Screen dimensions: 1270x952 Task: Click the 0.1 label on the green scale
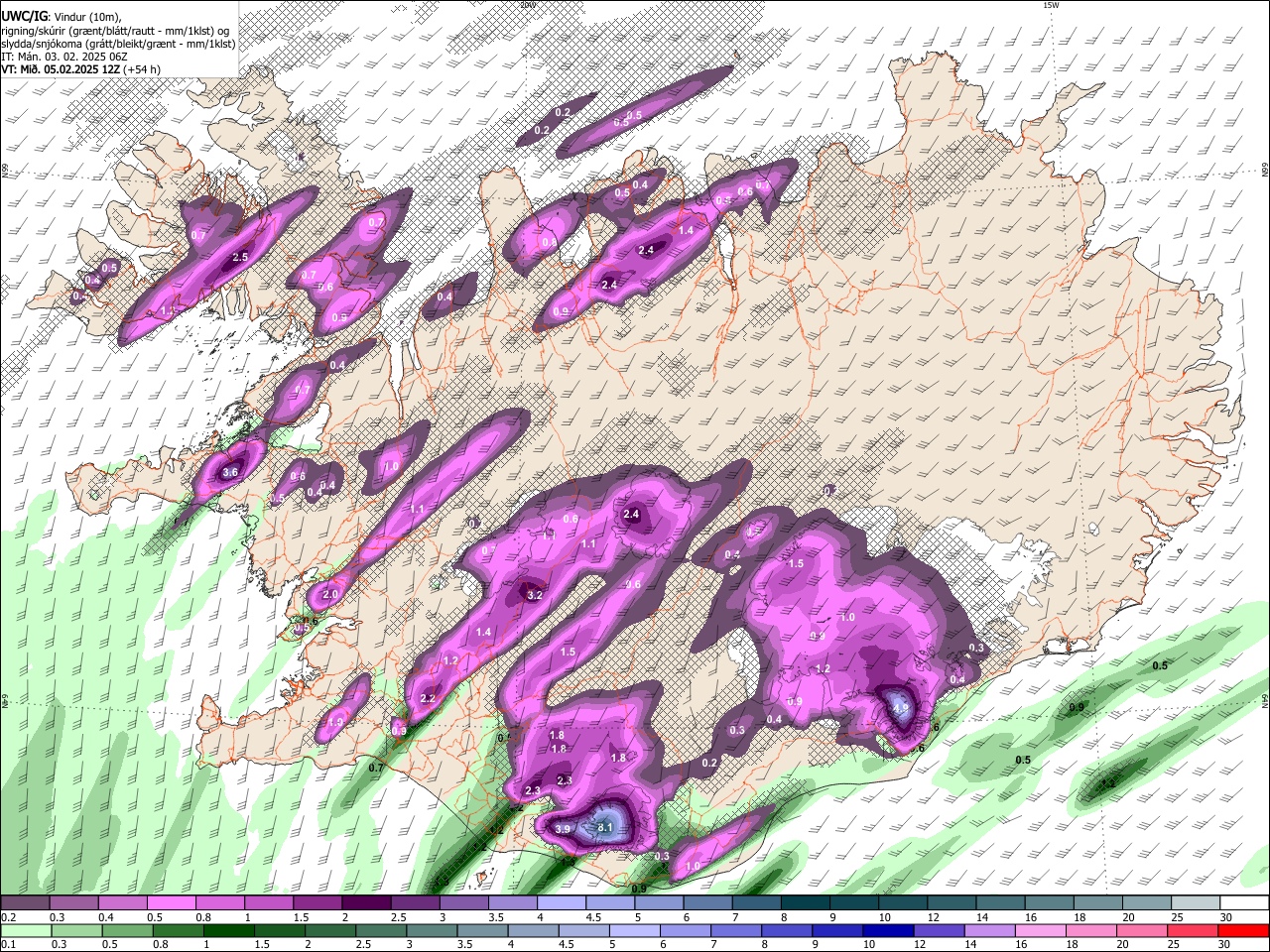tap(7, 944)
